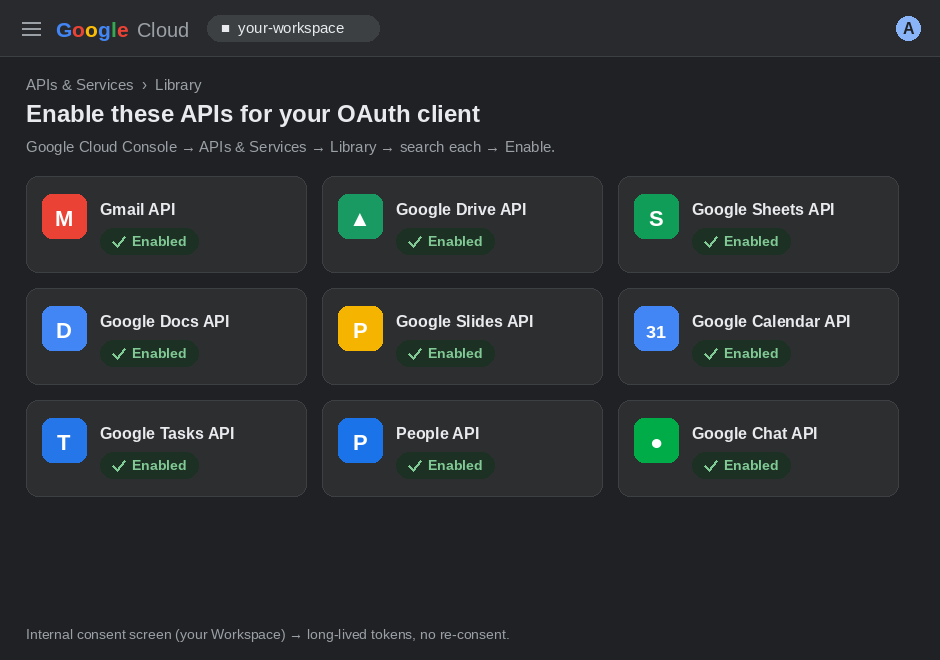Image resolution: width=940 pixels, height=660 pixels.
Task: Select the Google Tasks API title
Action: (x=167, y=433)
